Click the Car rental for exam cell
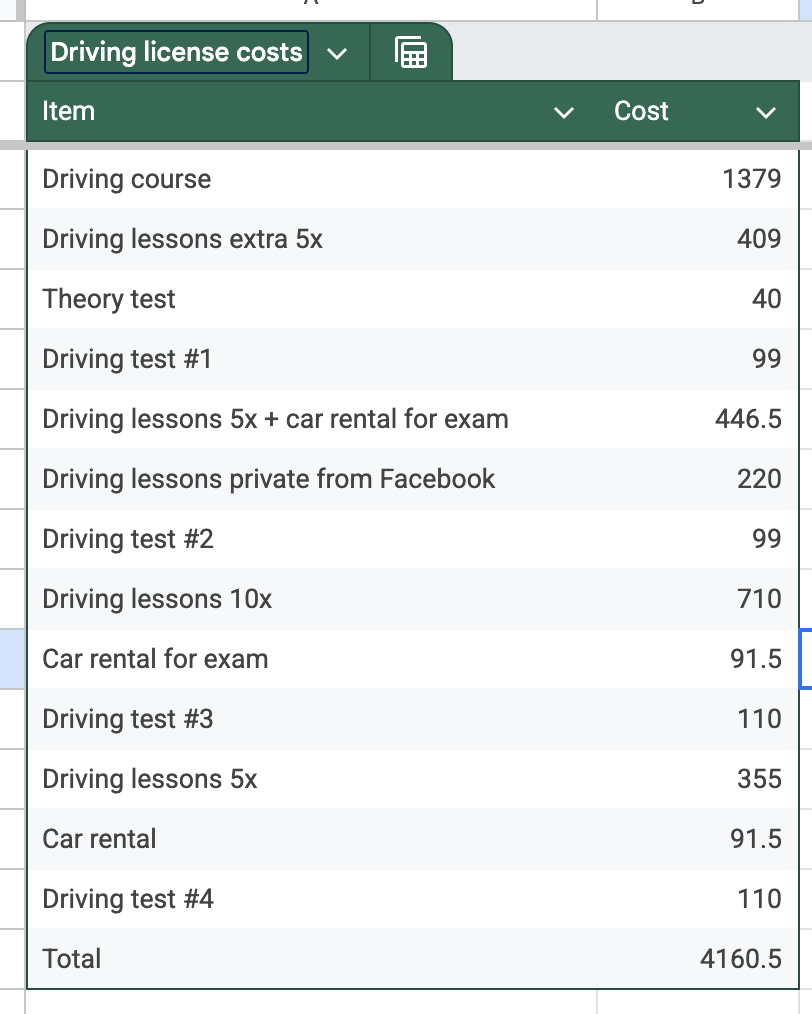812x1014 pixels. [155, 659]
